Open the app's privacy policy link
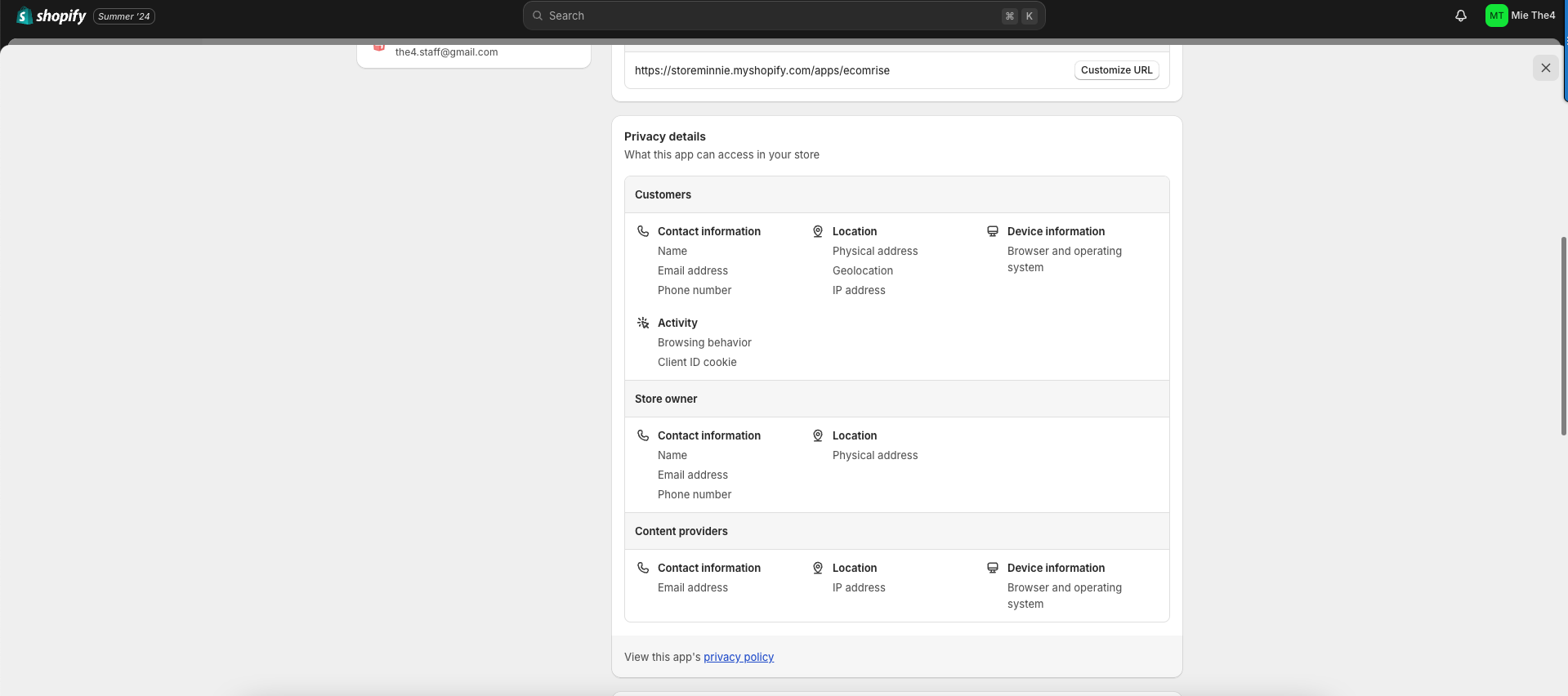The image size is (1568, 696). point(738,657)
